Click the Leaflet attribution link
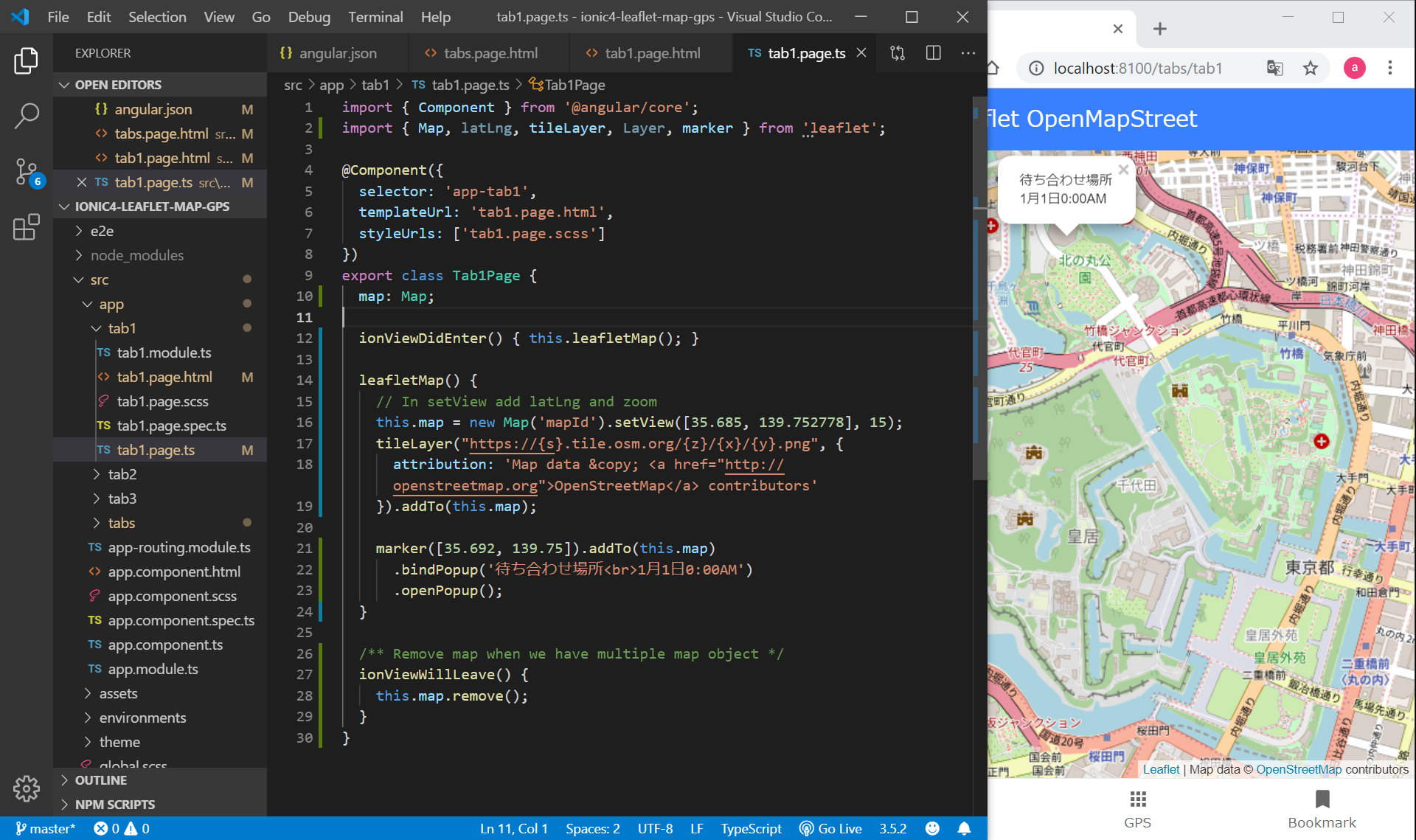 1161,769
